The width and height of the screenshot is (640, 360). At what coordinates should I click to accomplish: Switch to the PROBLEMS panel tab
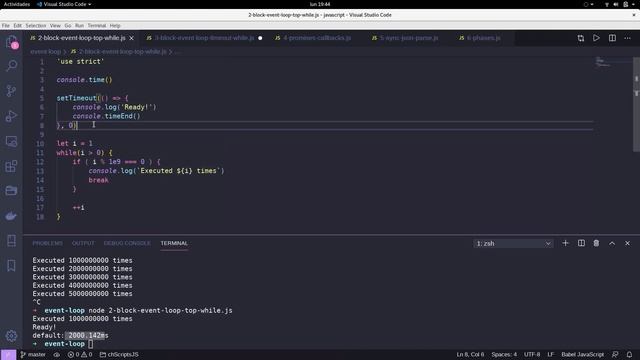pos(47,243)
